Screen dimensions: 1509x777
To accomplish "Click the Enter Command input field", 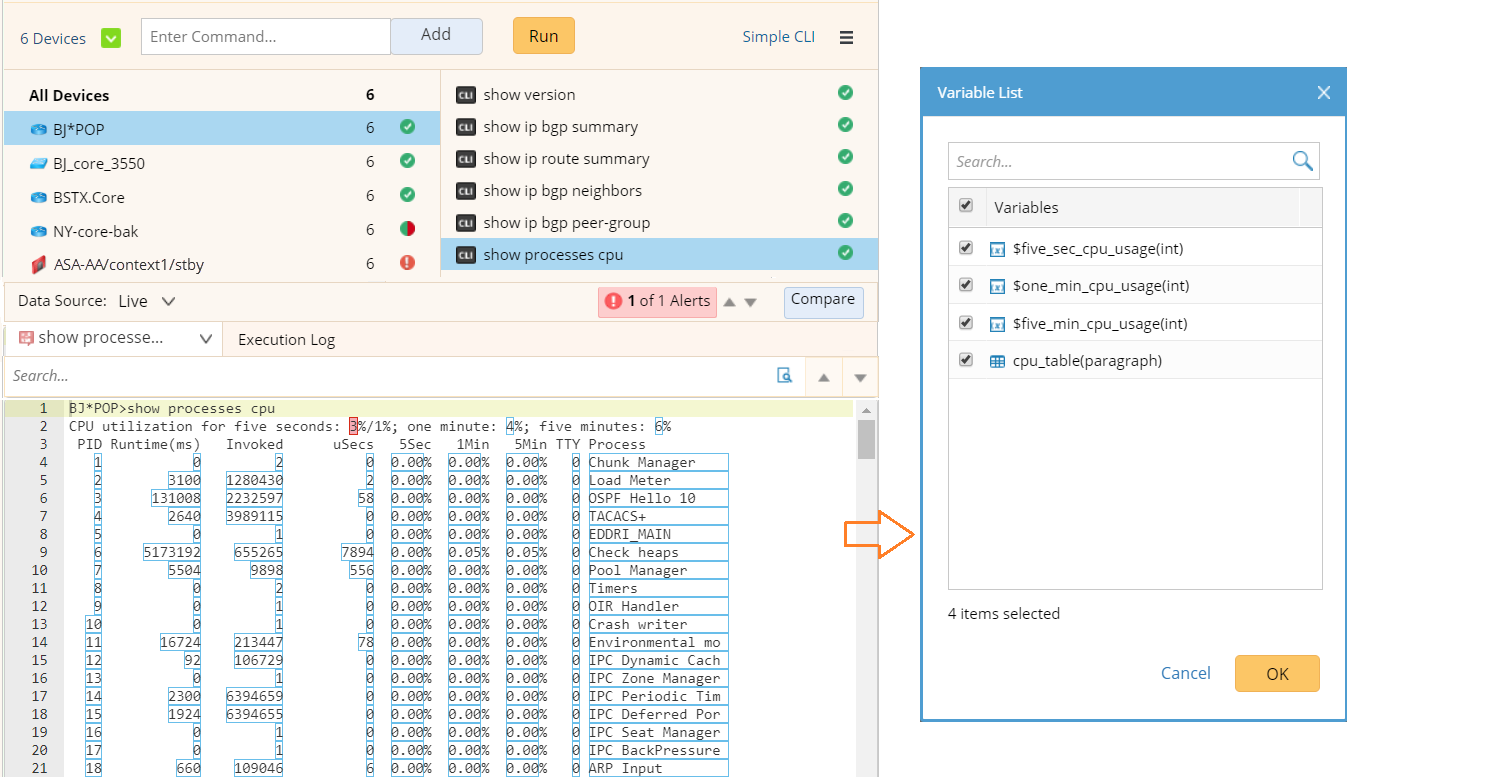I will click(265, 37).
